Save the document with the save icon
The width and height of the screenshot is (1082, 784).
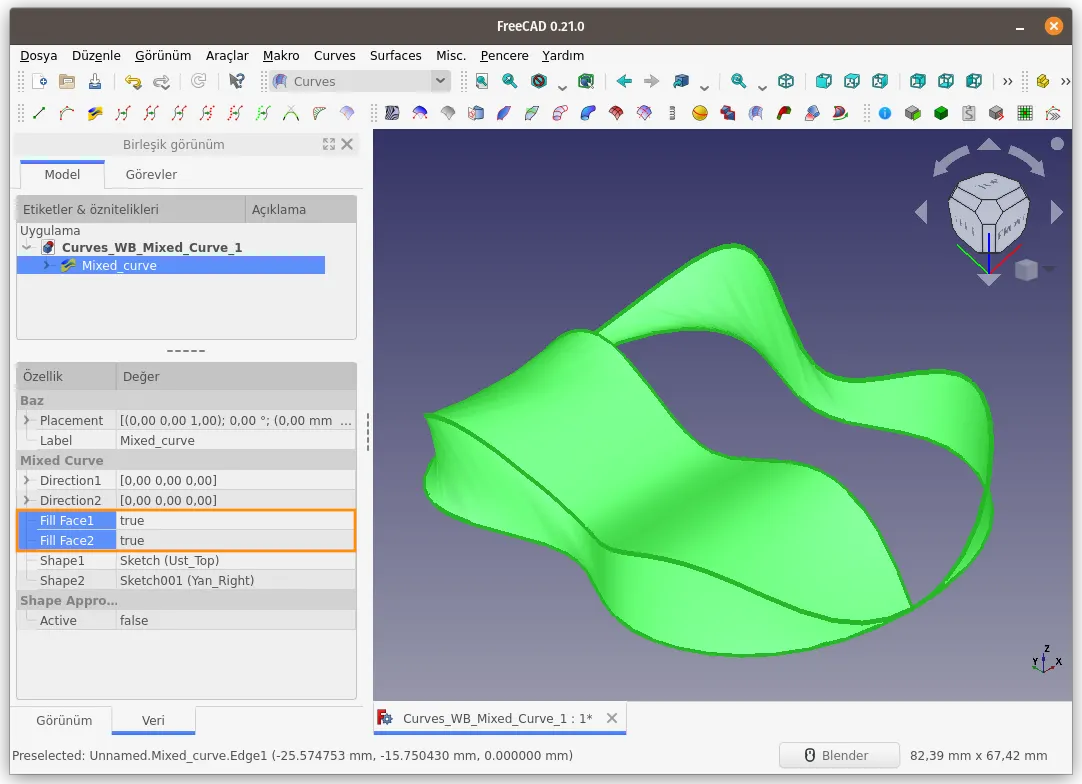click(x=95, y=81)
